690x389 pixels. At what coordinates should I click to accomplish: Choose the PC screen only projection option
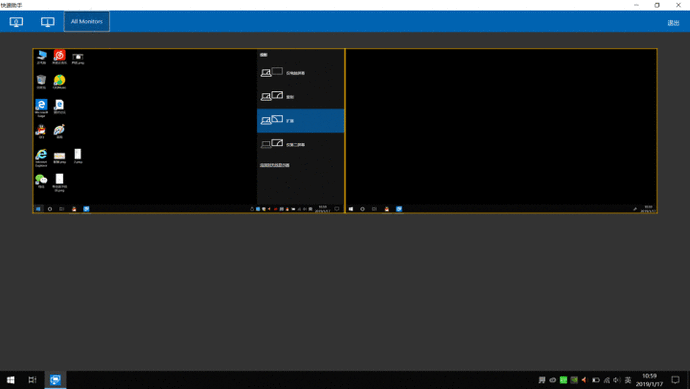[x=301, y=73]
